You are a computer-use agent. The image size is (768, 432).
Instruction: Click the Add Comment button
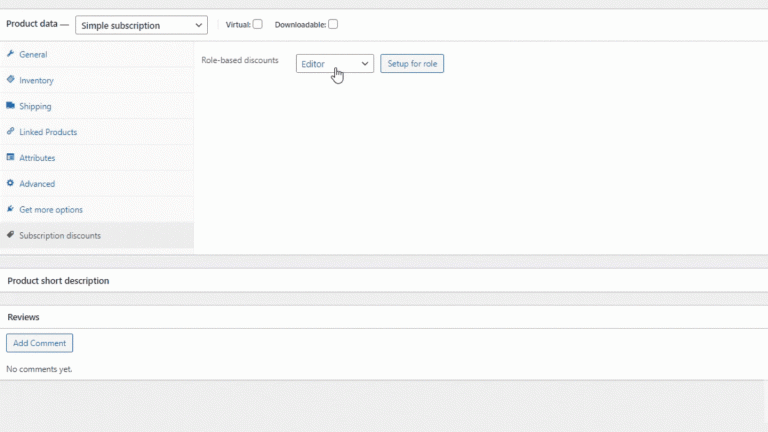pyautogui.click(x=40, y=343)
